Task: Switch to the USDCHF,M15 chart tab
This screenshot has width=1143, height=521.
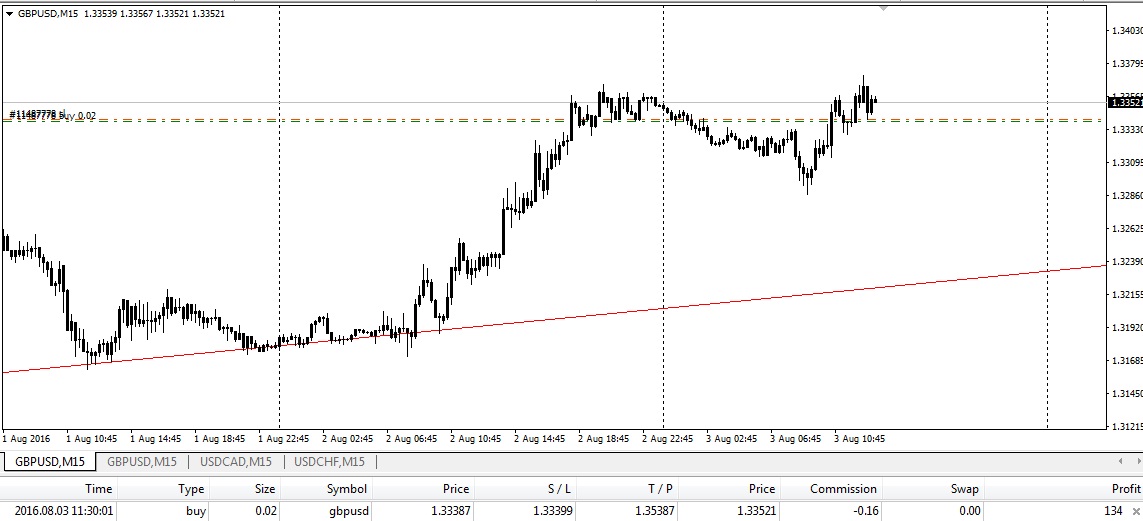Action: click(x=329, y=461)
